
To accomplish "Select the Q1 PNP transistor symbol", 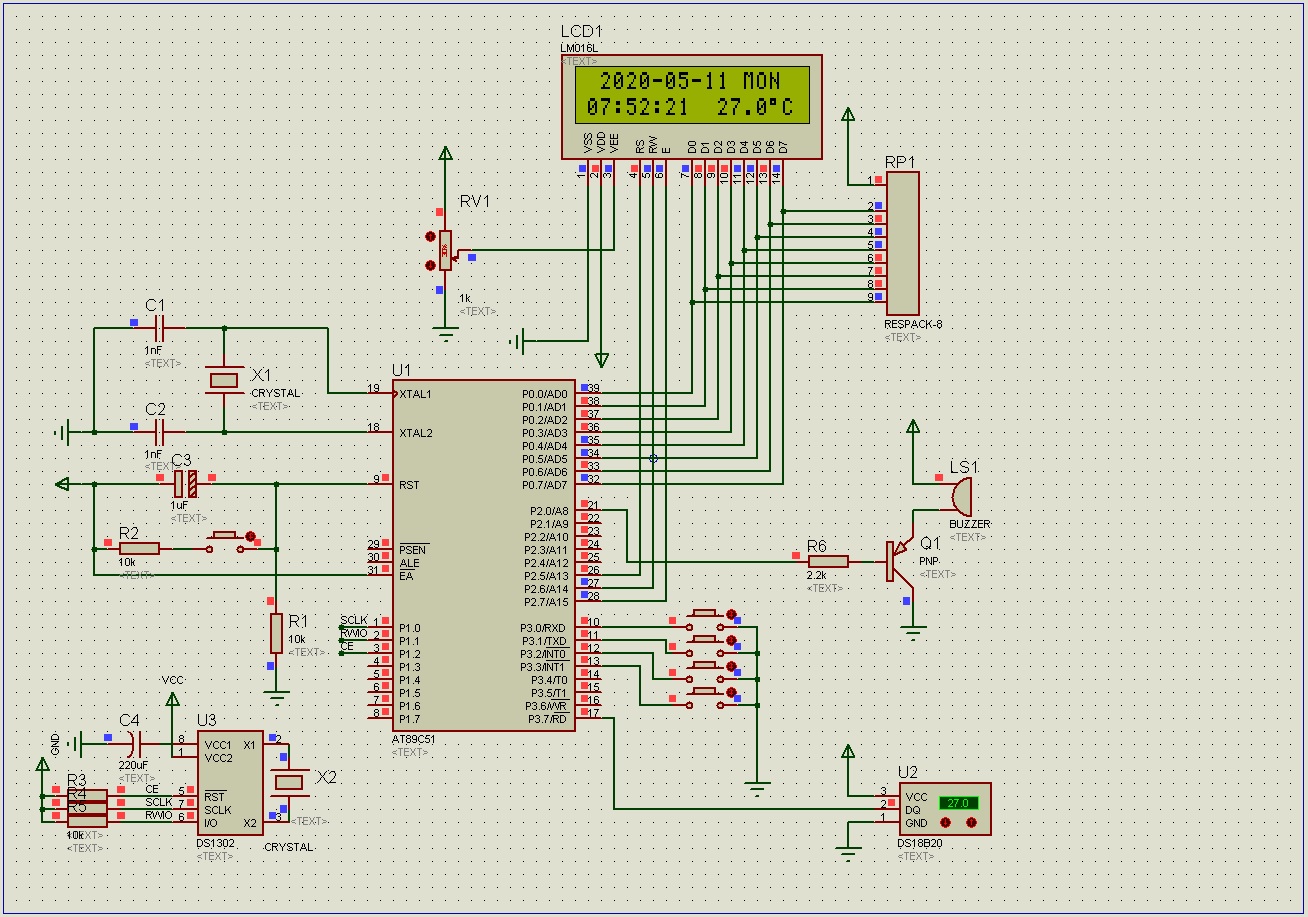I will pos(897,561).
